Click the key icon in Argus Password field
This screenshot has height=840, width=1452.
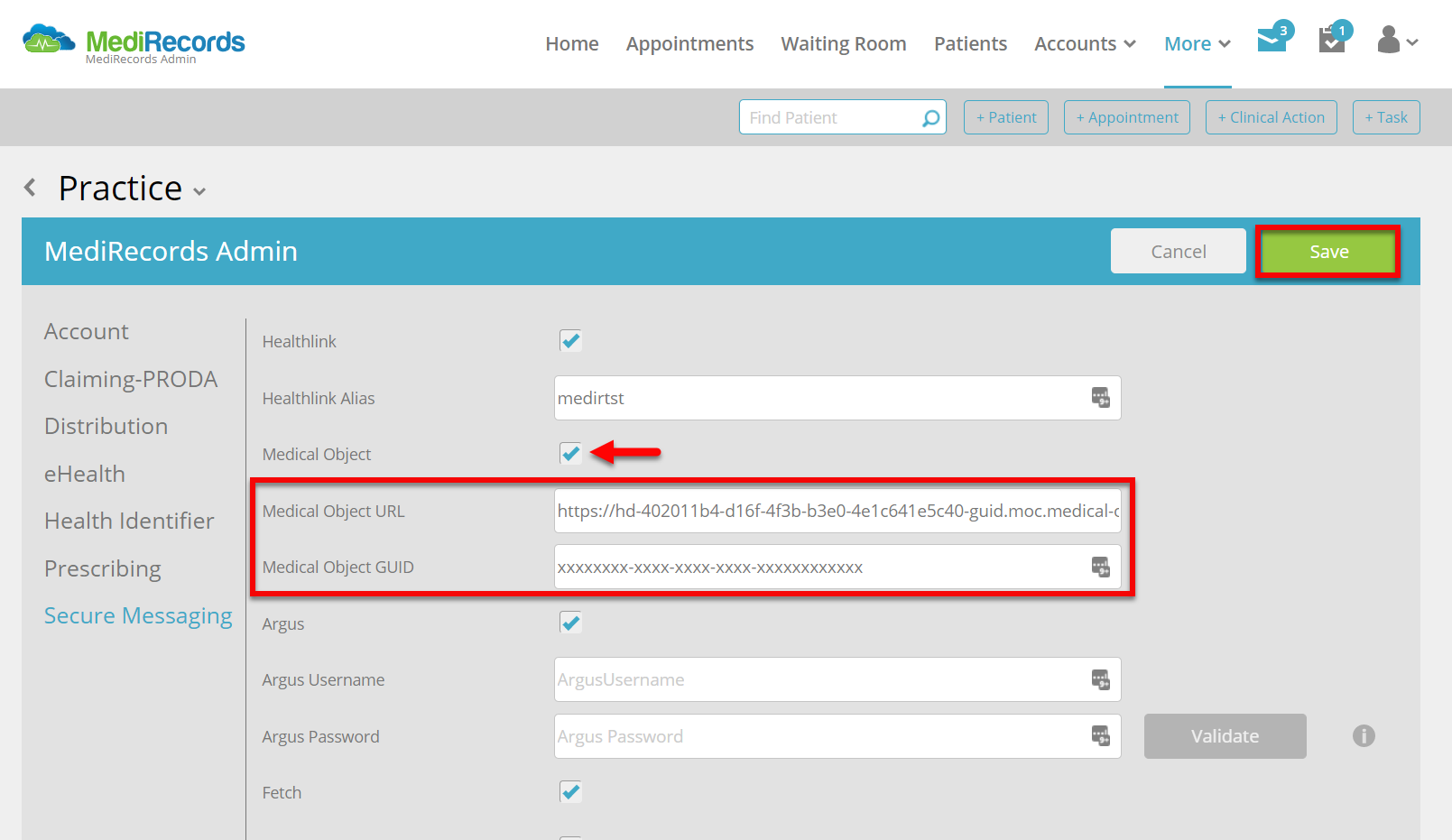[x=1101, y=736]
